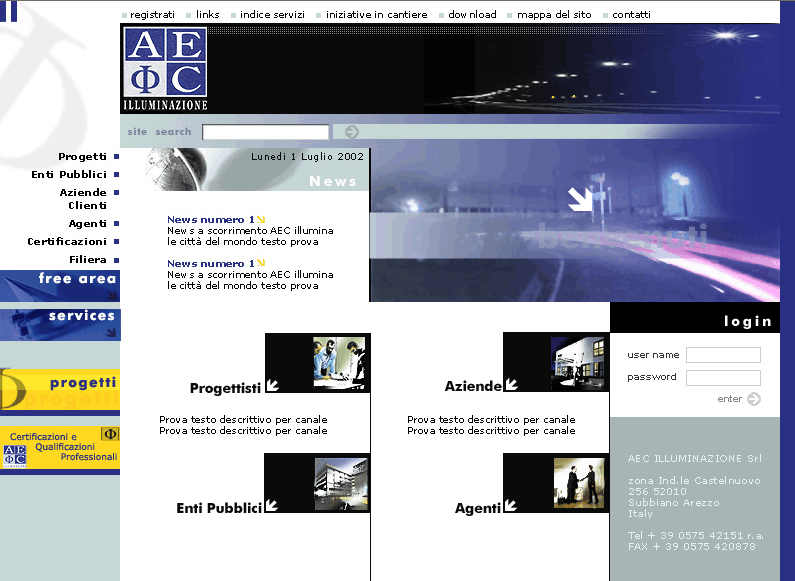Screen dimensions: 795x581
Task: Click the user name input field
Action: (724, 355)
